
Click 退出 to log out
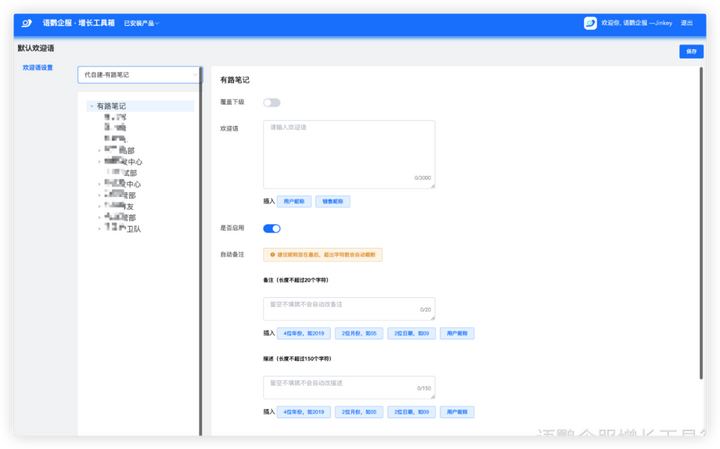(x=686, y=22)
